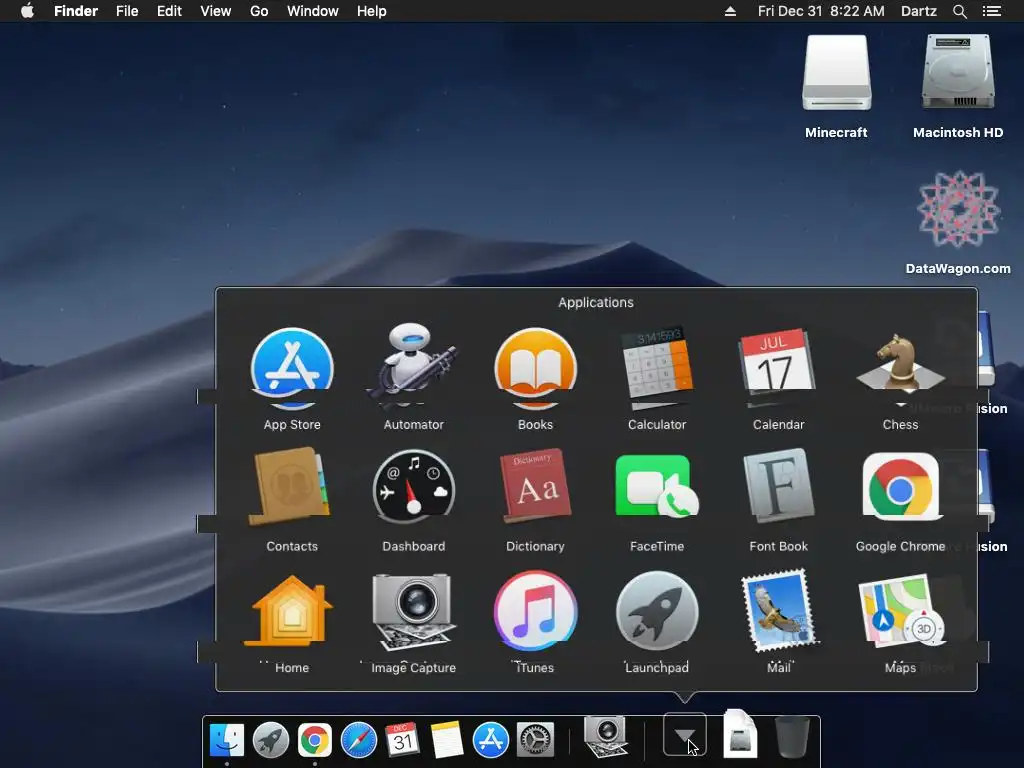Viewport: 1024px width, 768px height.
Task: Click the Finder icon in the Dock
Action: click(x=227, y=740)
